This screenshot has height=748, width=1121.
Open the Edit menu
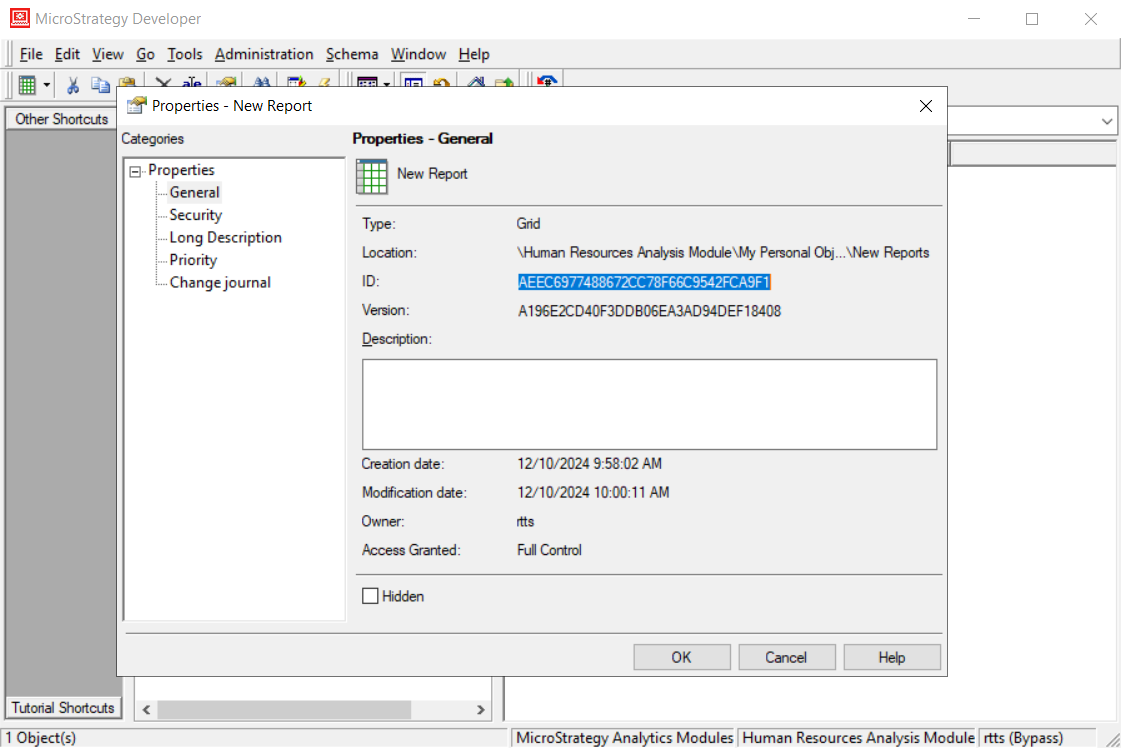(x=67, y=54)
